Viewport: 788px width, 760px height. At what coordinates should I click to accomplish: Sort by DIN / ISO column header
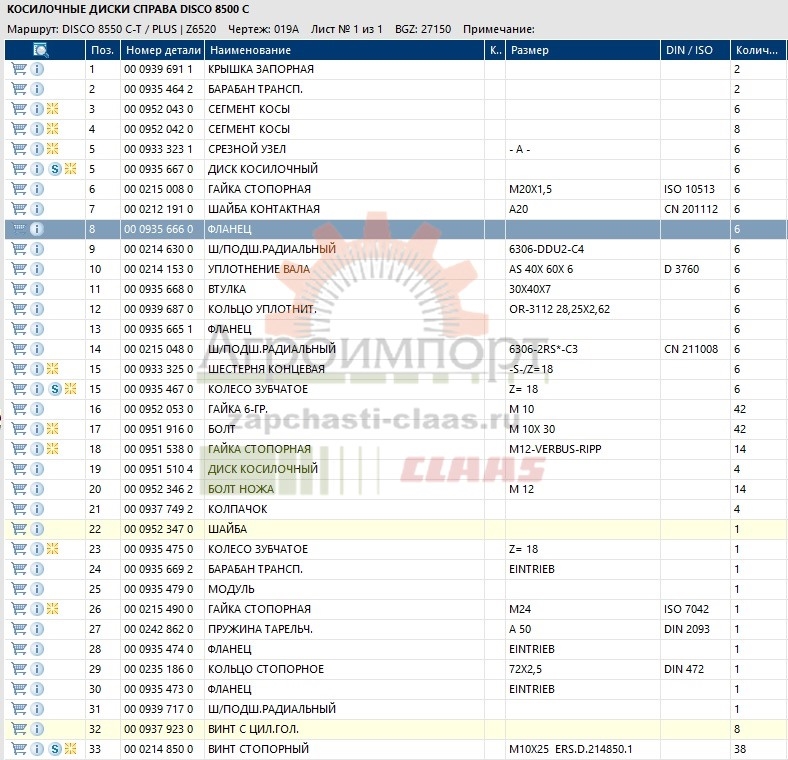(x=695, y=50)
